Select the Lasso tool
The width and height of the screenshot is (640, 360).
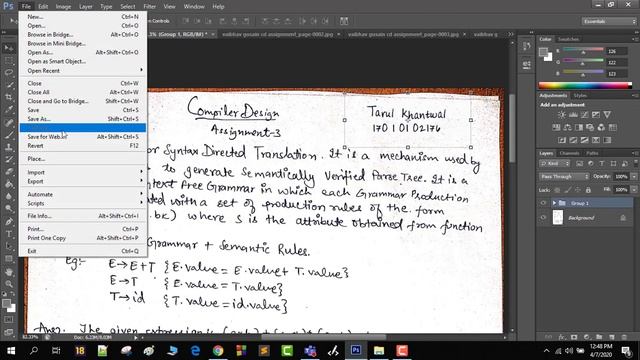[9, 73]
